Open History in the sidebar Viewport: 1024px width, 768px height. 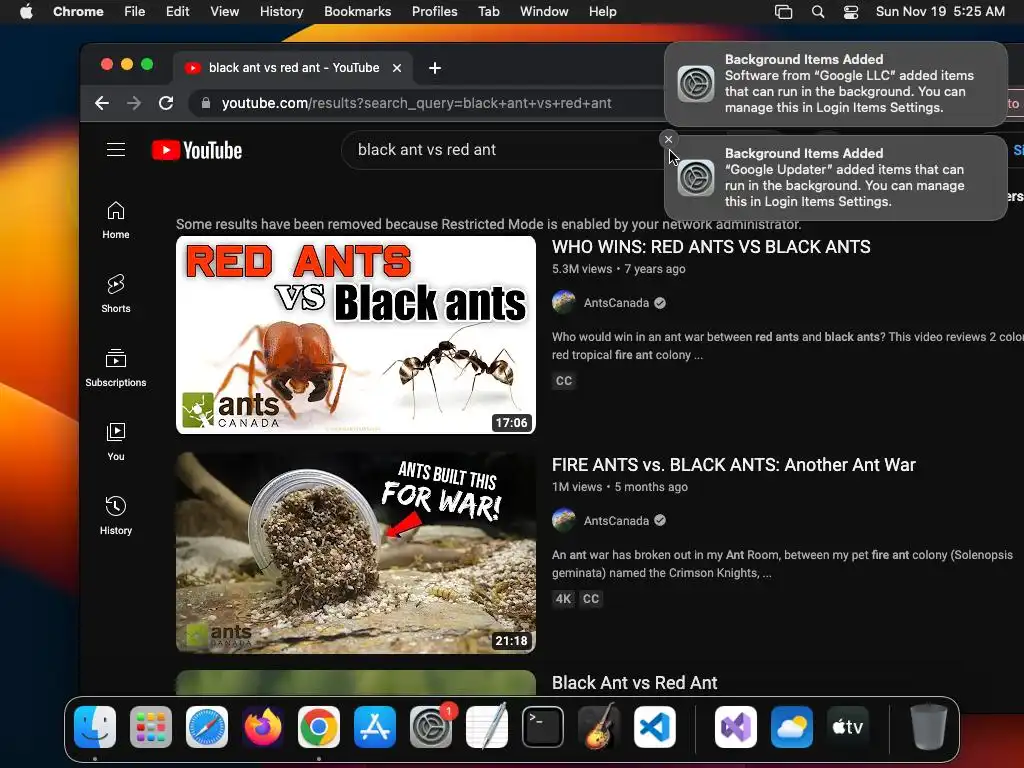click(x=116, y=516)
